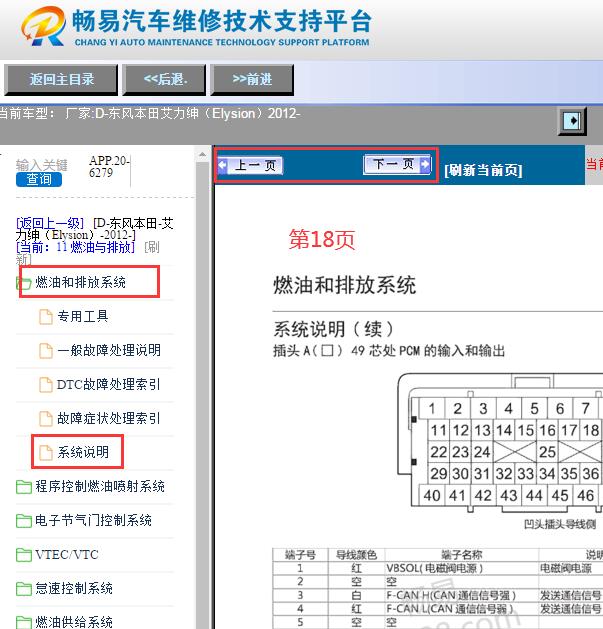
Task: Click the 第18页 page heading
Action: click(322, 239)
